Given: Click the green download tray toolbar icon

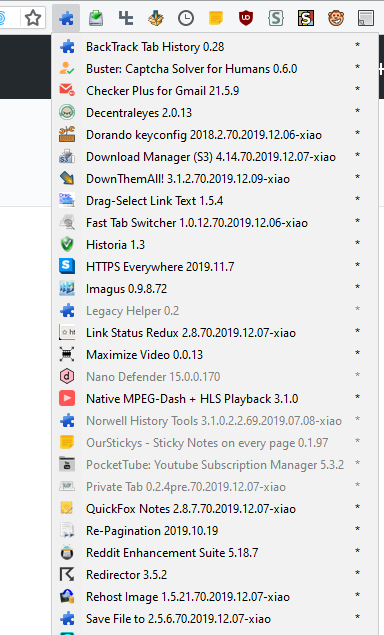Looking at the screenshot, I should (96, 18).
